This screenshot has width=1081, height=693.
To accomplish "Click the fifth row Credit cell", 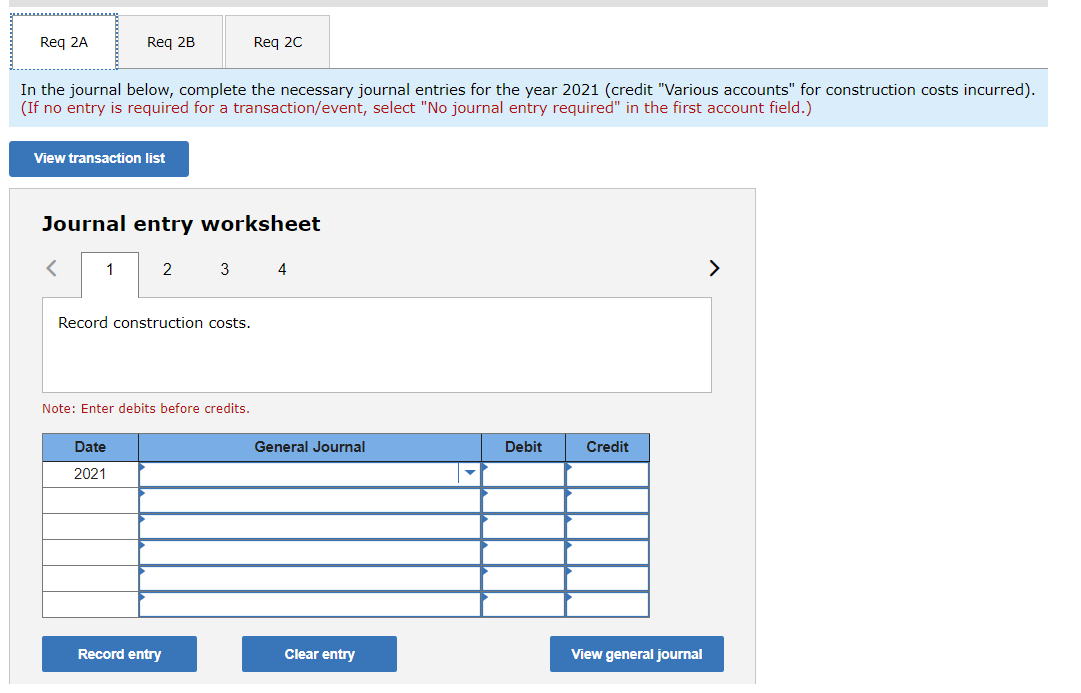I will click(x=607, y=578).
